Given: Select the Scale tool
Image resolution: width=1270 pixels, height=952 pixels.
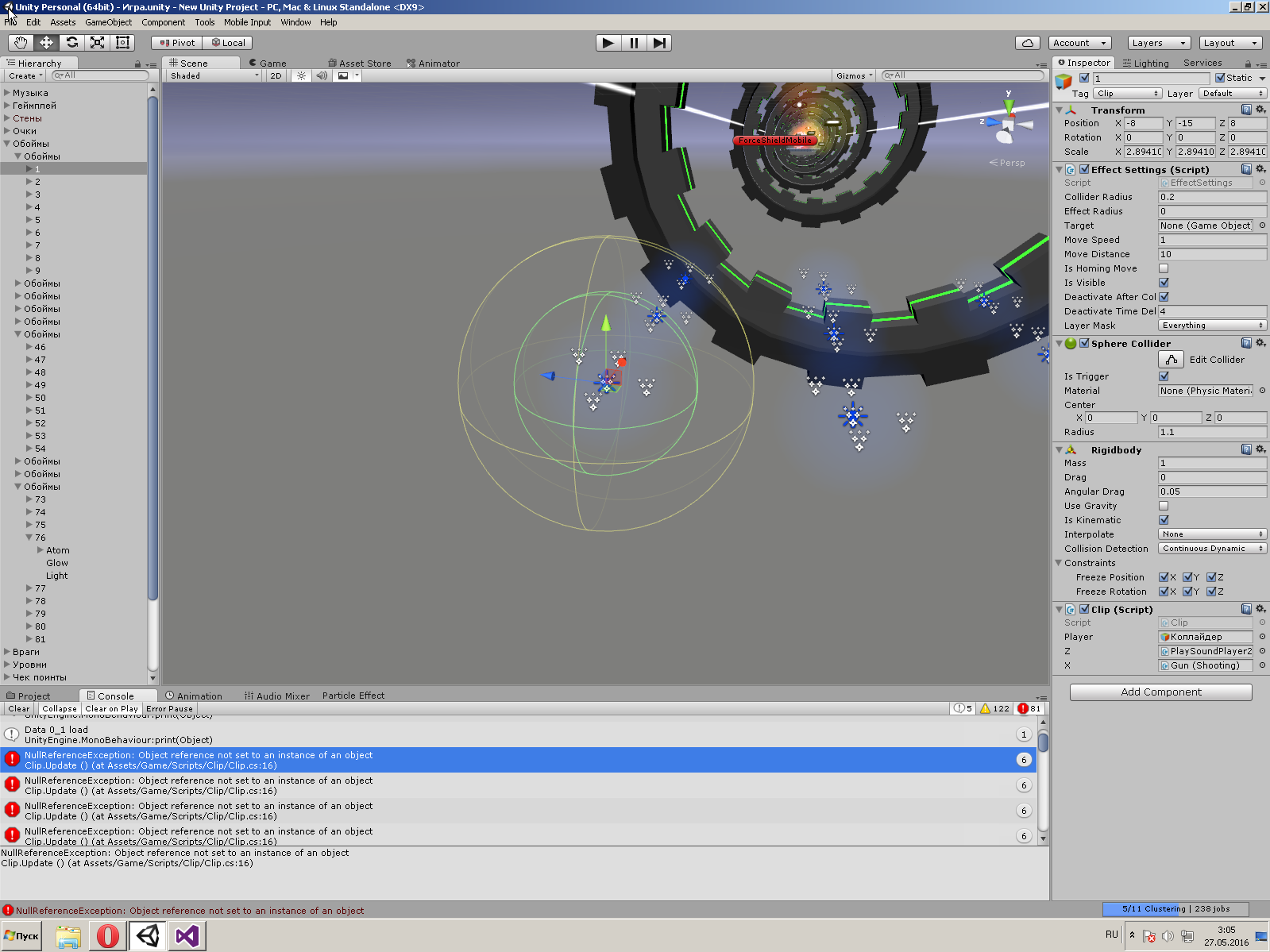Looking at the screenshot, I should click(97, 43).
